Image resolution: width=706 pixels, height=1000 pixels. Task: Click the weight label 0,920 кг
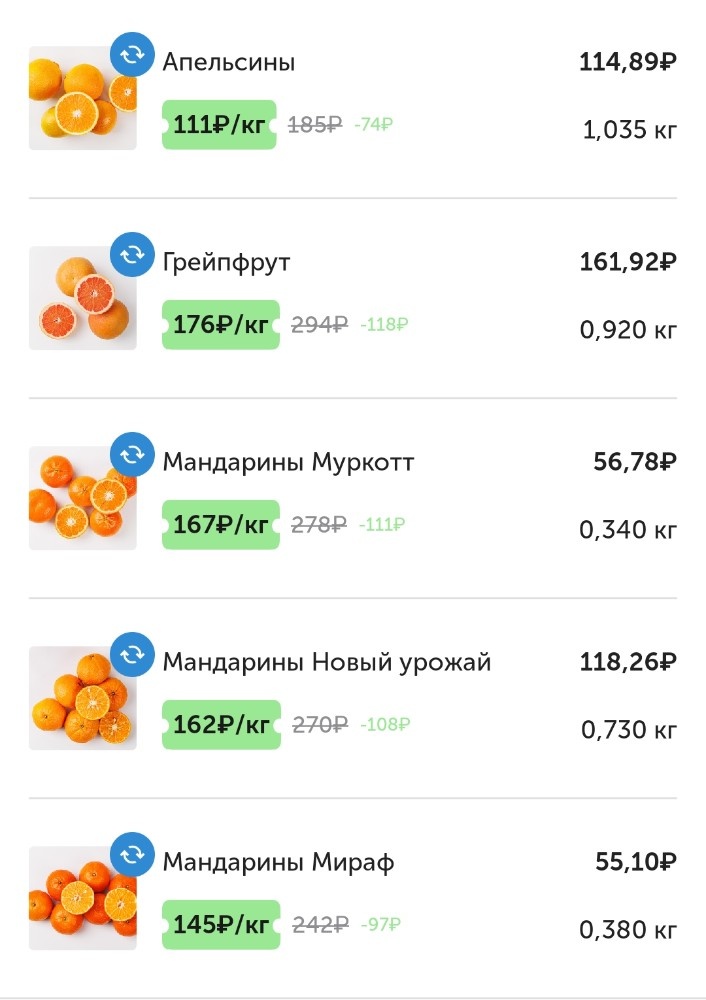[625, 329]
